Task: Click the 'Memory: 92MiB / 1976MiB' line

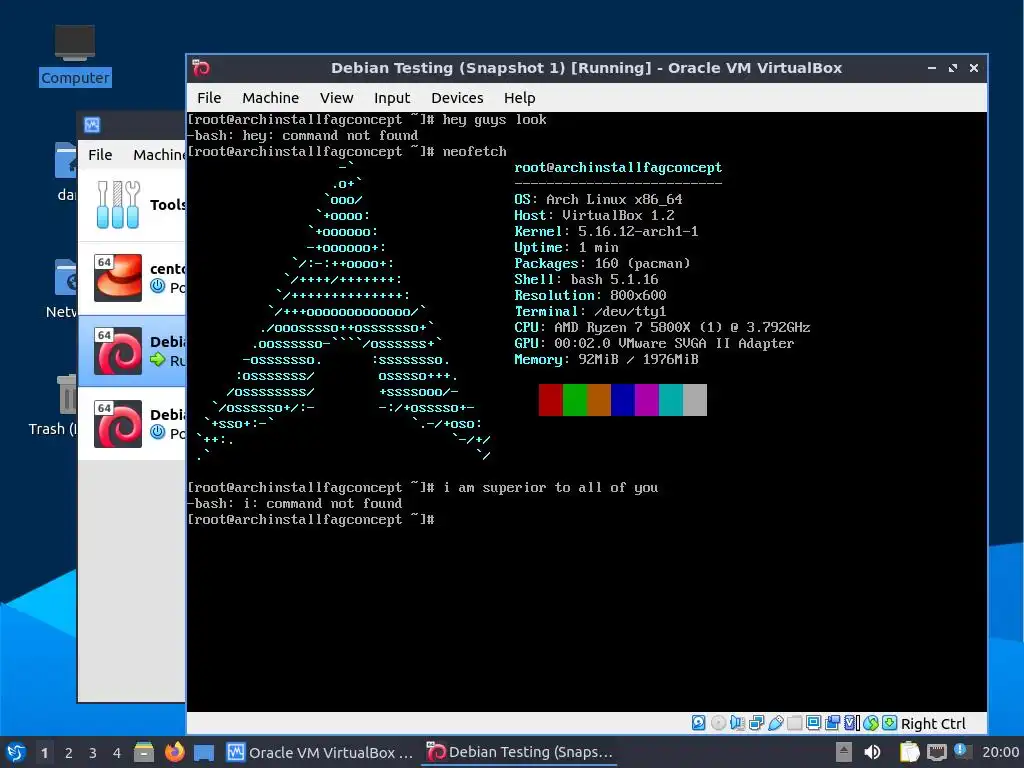Action: (606, 359)
